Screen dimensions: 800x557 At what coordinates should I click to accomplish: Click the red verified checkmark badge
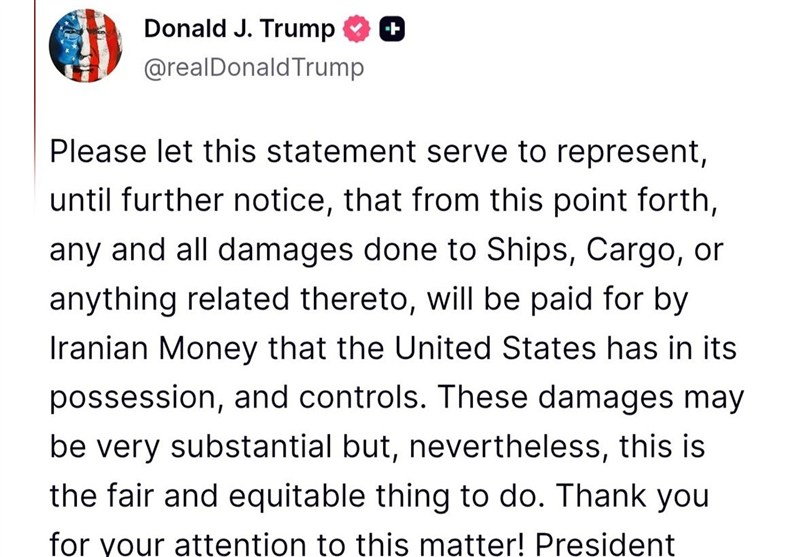click(x=357, y=29)
